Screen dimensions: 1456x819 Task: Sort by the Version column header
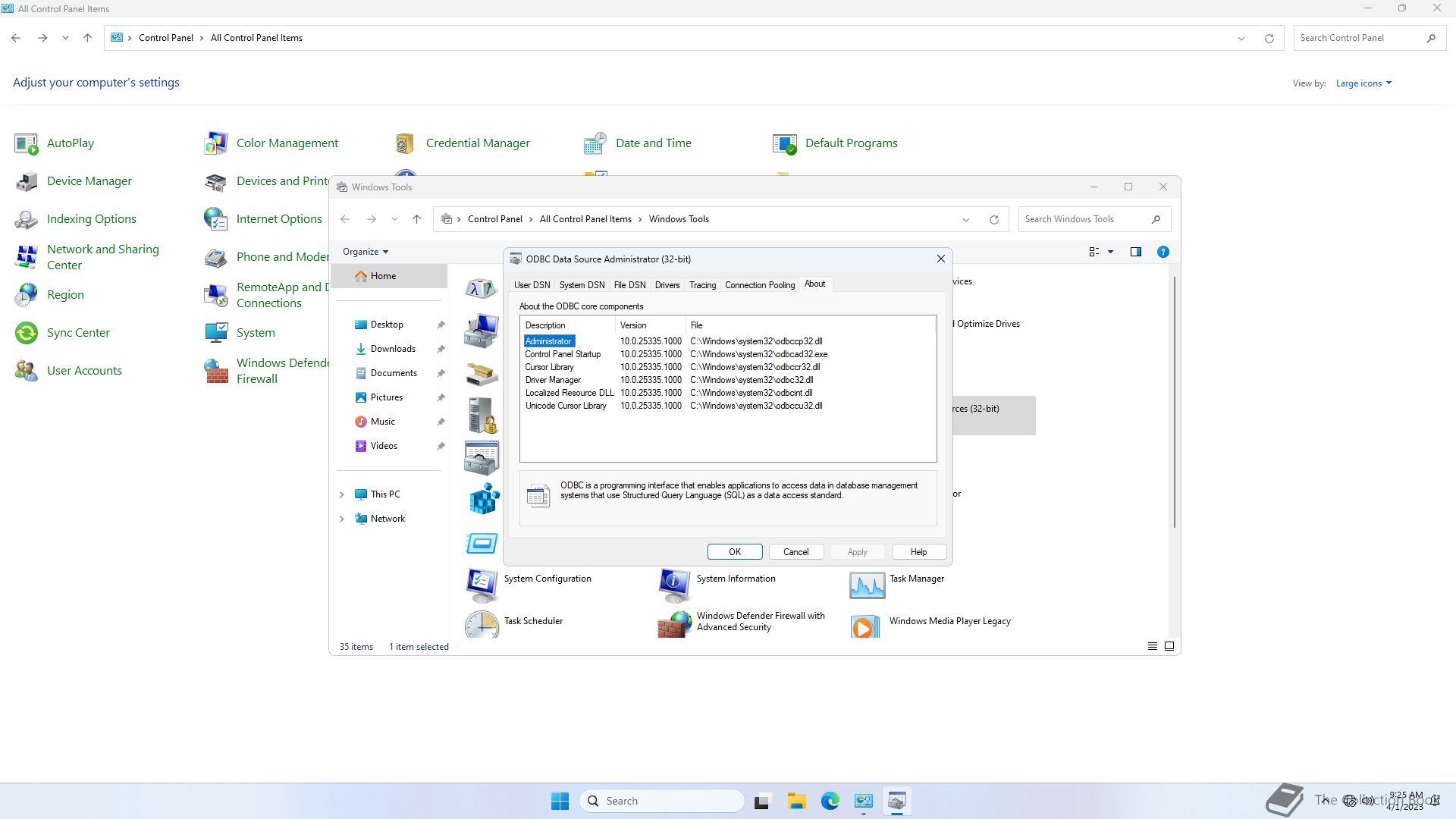(x=650, y=325)
